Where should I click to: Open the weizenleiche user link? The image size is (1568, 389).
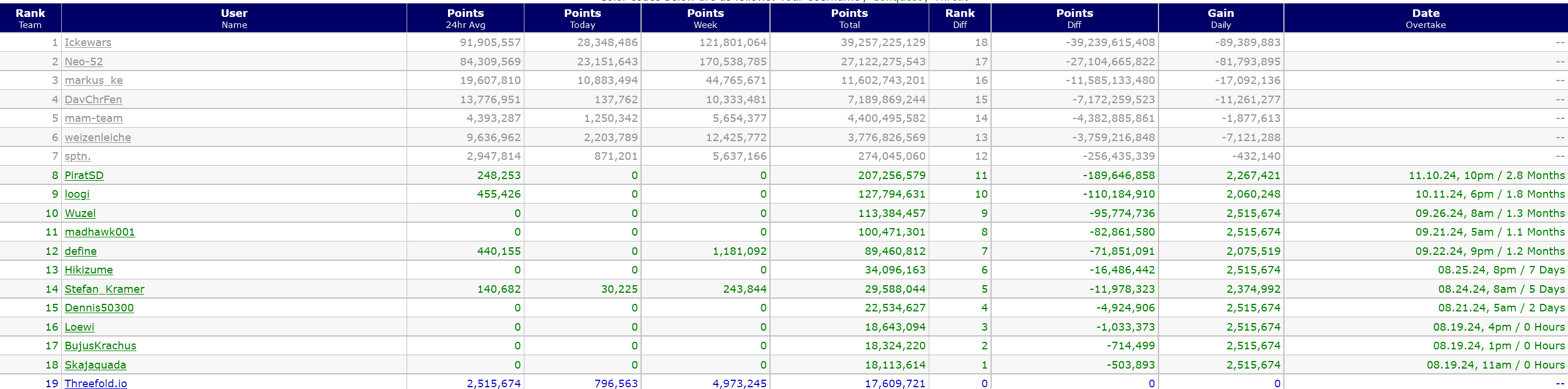pyautogui.click(x=97, y=138)
